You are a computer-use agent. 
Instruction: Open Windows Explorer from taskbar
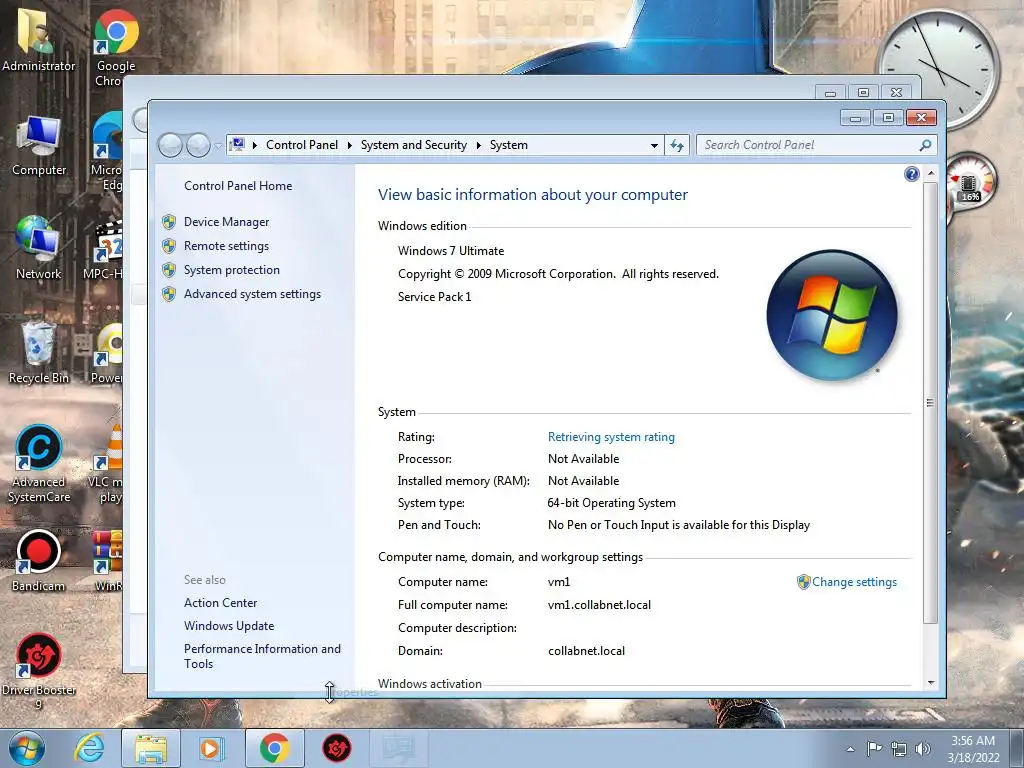click(151, 748)
